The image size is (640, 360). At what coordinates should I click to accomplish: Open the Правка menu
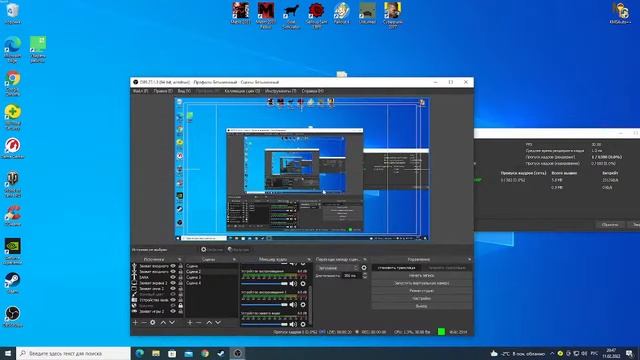tap(163, 91)
